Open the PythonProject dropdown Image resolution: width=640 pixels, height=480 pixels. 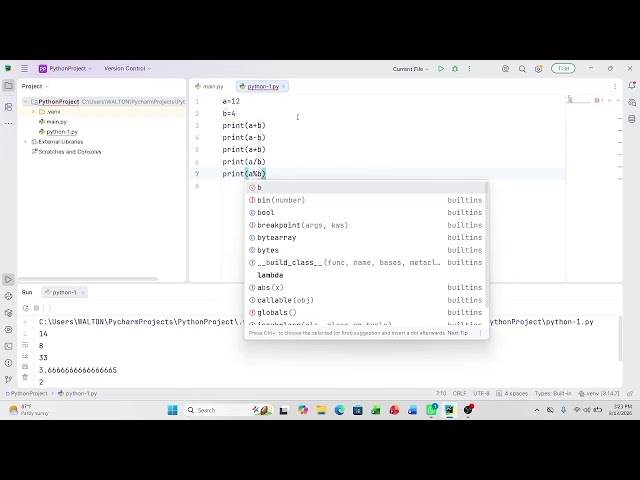65,69
